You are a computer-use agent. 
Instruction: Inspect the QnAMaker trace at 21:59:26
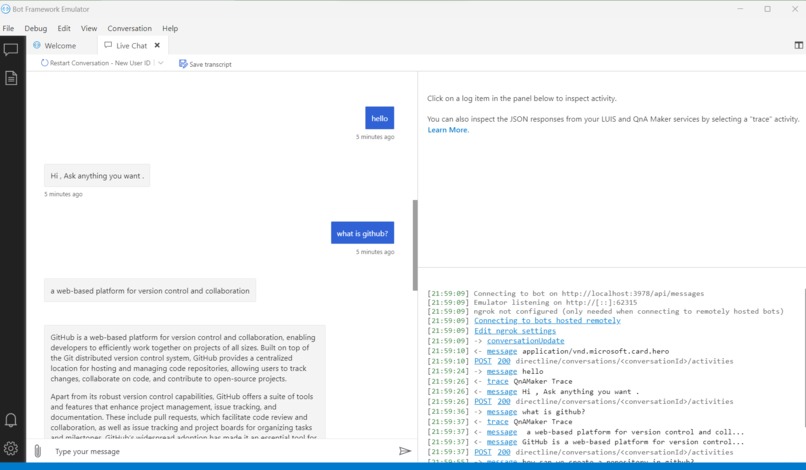[498, 381]
